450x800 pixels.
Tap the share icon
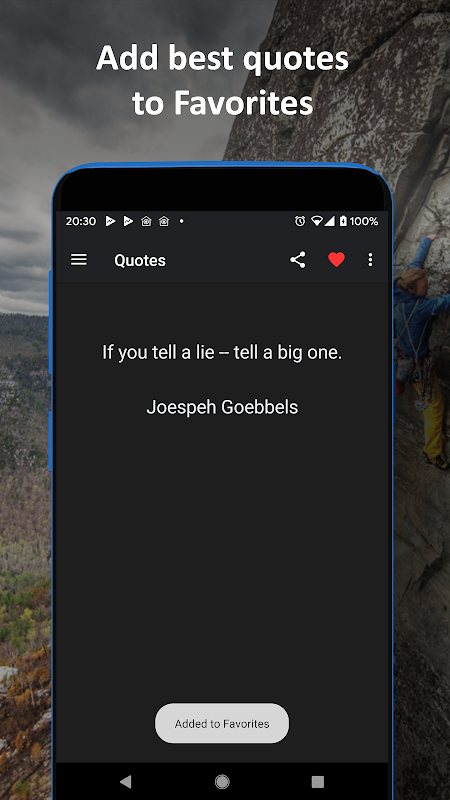click(297, 260)
